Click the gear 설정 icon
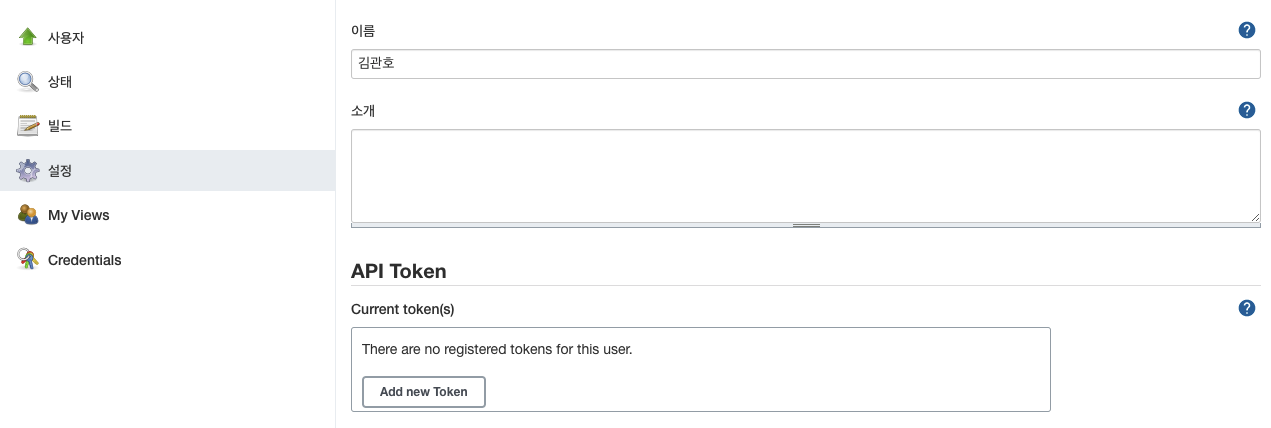The image size is (1271, 428). pos(28,171)
